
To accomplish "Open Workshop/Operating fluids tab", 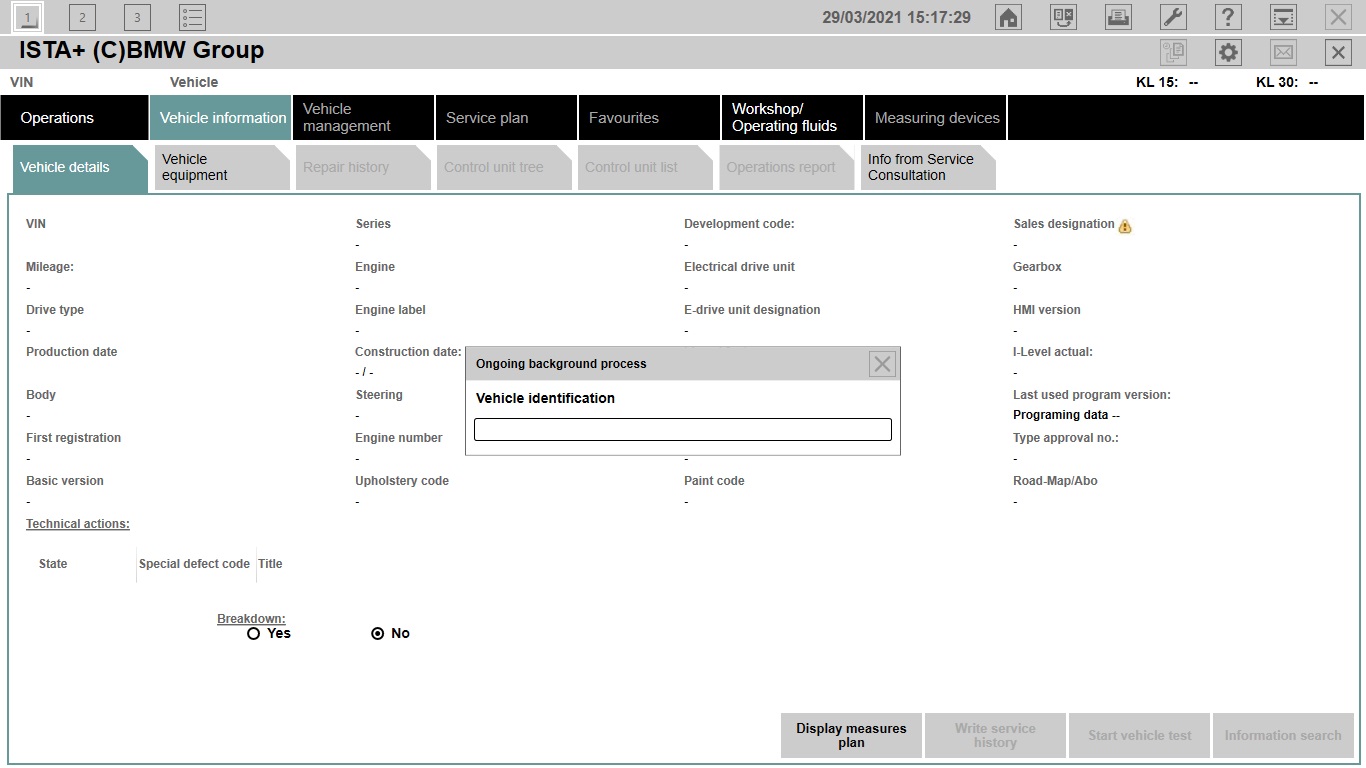I will pos(792,118).
